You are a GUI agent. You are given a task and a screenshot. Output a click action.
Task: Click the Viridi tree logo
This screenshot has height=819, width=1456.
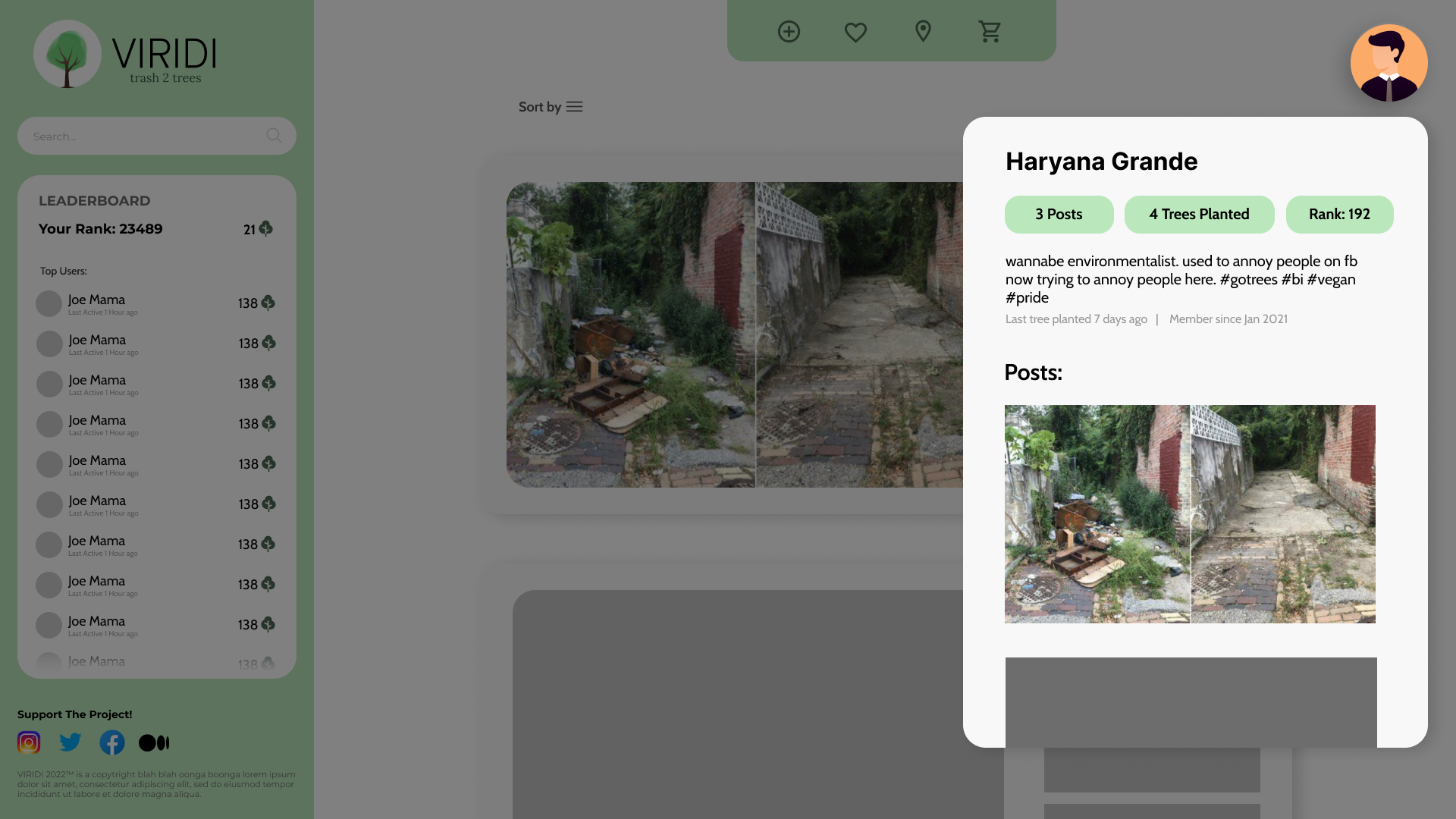click(x=67, y=54)
